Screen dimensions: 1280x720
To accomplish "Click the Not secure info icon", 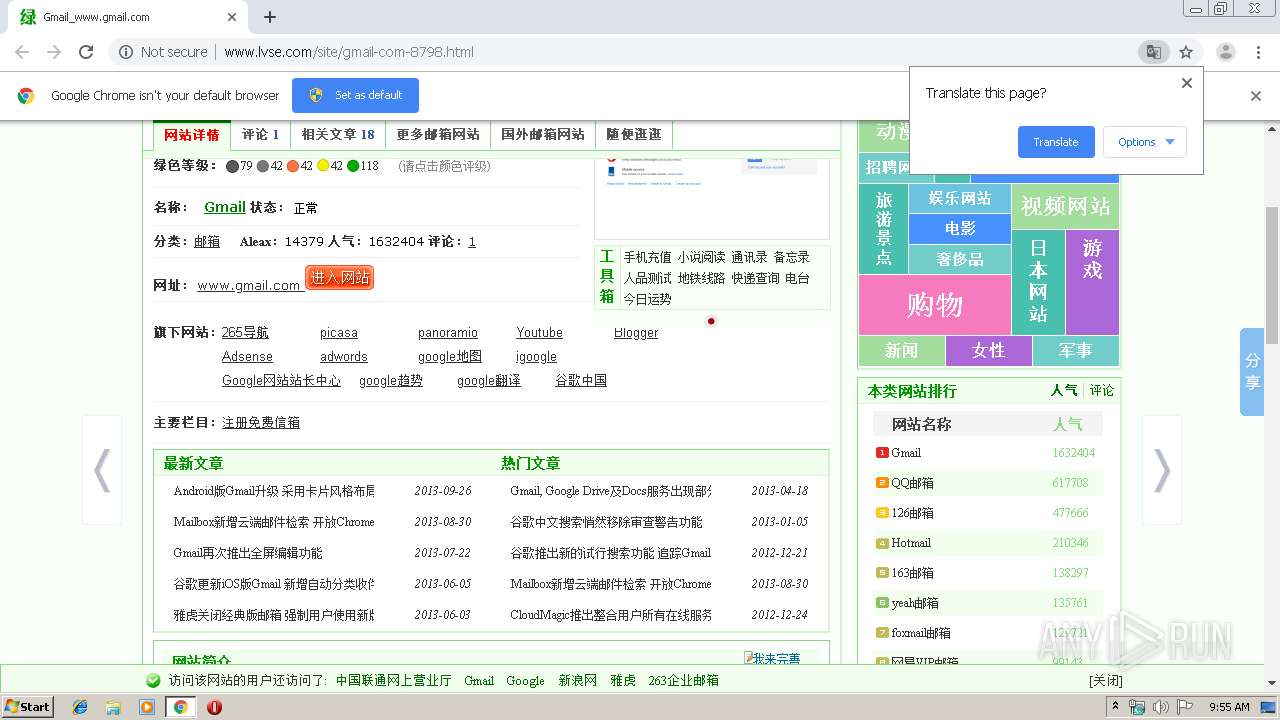I will 126,52.
